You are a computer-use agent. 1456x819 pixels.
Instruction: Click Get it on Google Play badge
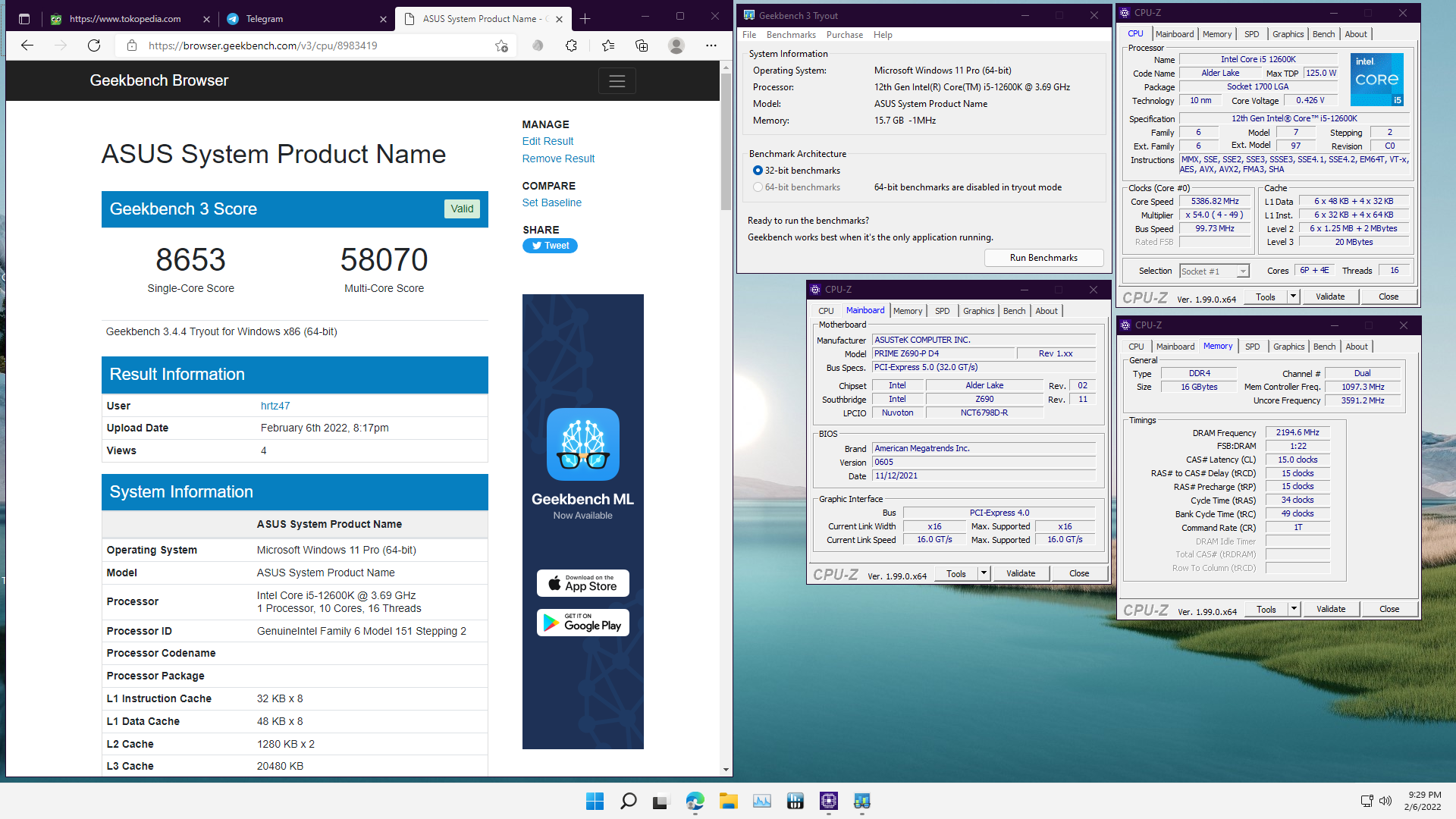coord(583,623)
